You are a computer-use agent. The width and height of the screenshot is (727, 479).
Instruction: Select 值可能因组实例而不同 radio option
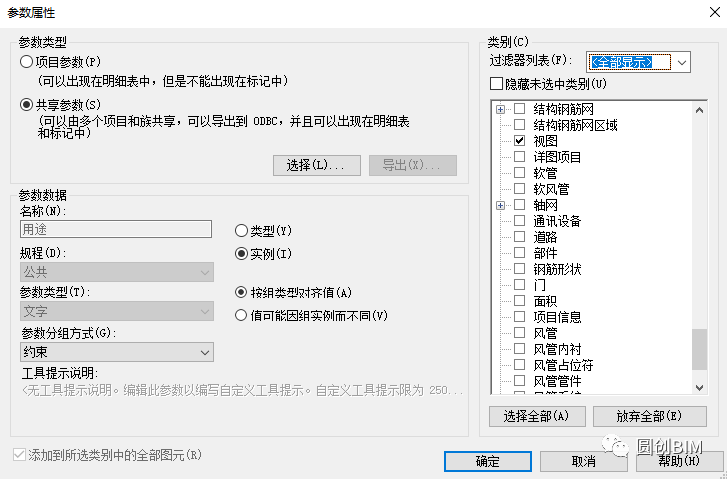click(x=241, y=315)
